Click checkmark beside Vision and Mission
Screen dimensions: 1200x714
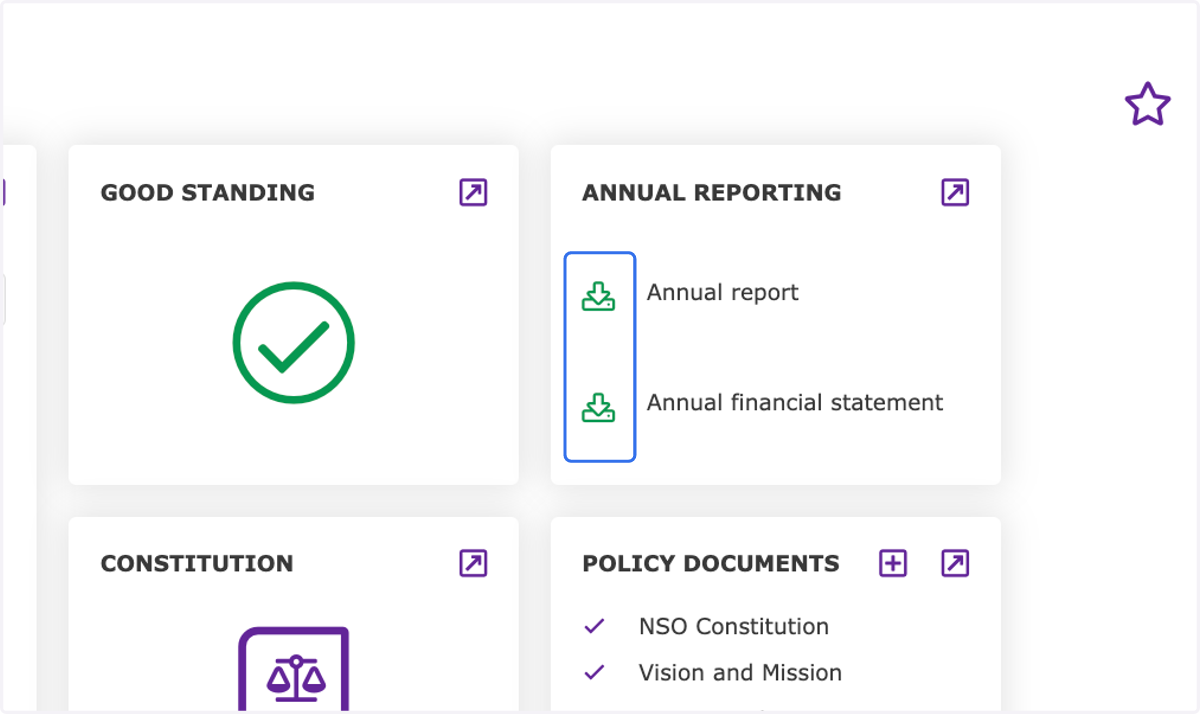(594, 673)
